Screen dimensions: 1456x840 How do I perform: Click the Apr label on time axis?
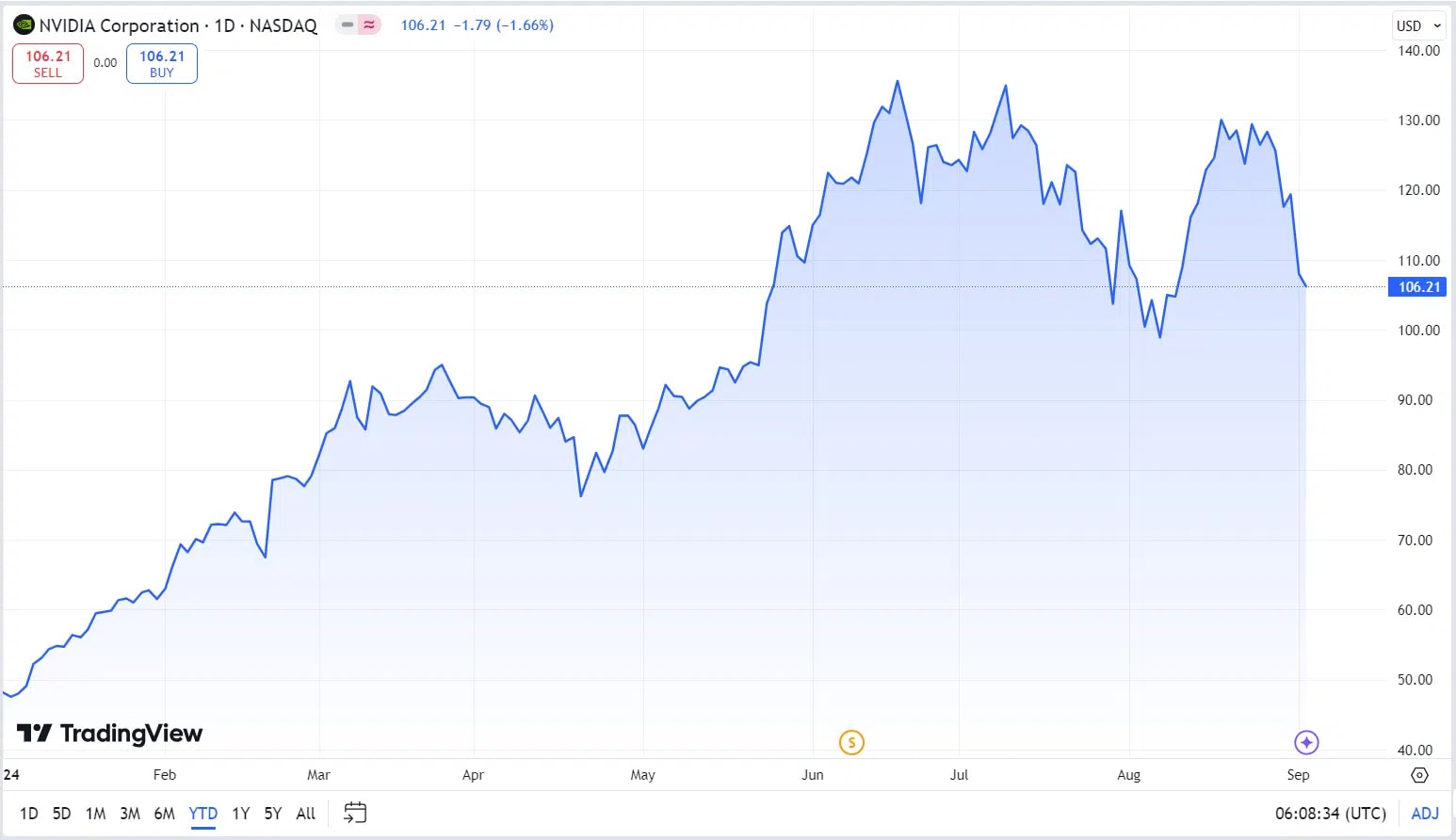click(x=473, y=775)
